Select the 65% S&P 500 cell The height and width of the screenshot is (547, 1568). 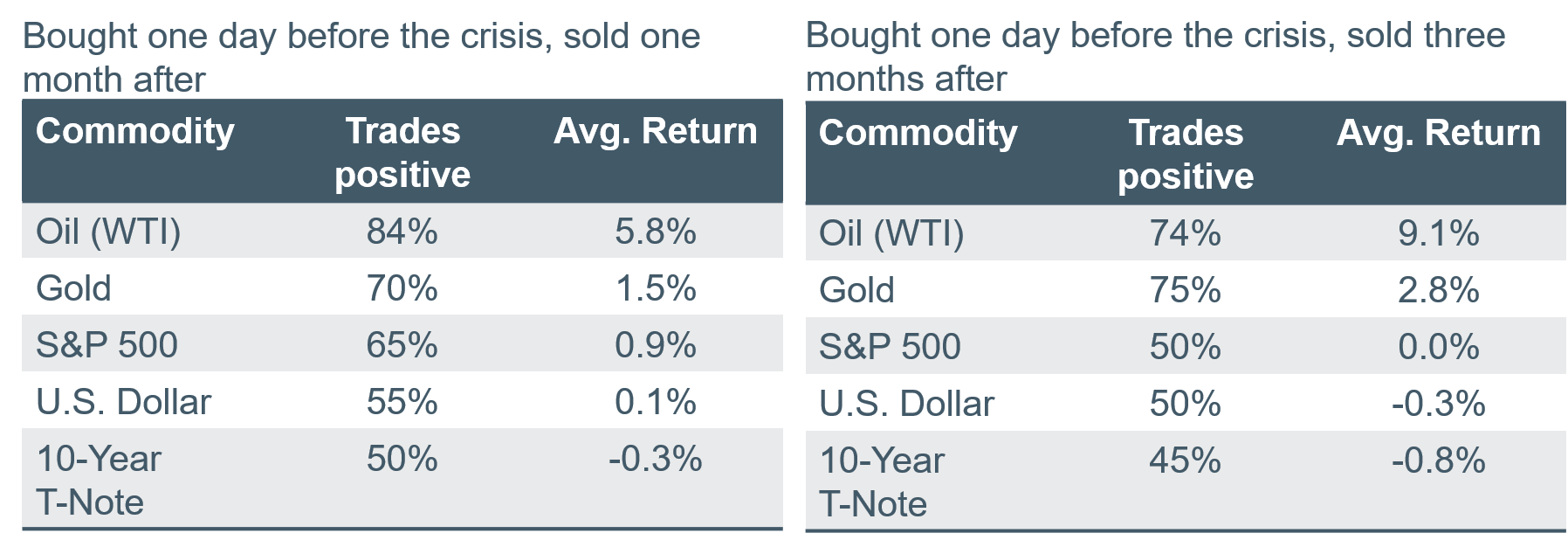point(402,345)
